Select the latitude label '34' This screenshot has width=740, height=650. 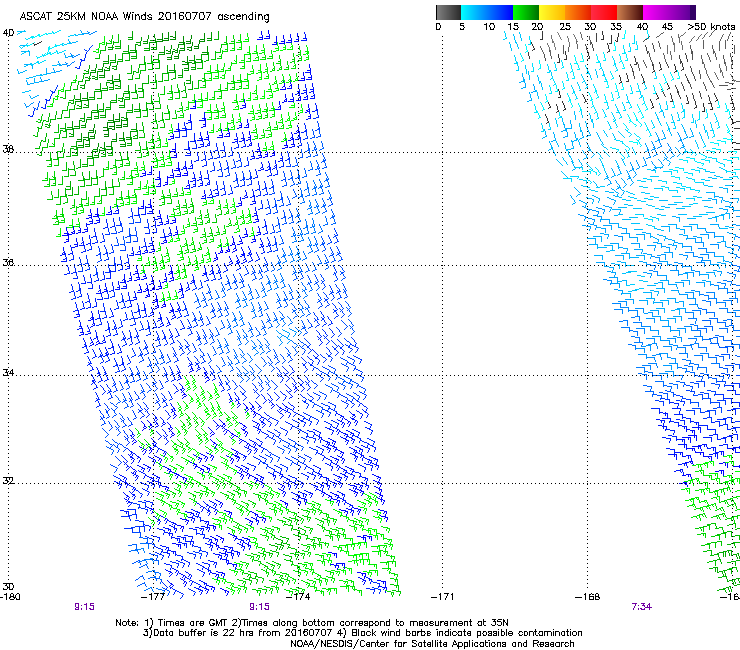[8, 373]
